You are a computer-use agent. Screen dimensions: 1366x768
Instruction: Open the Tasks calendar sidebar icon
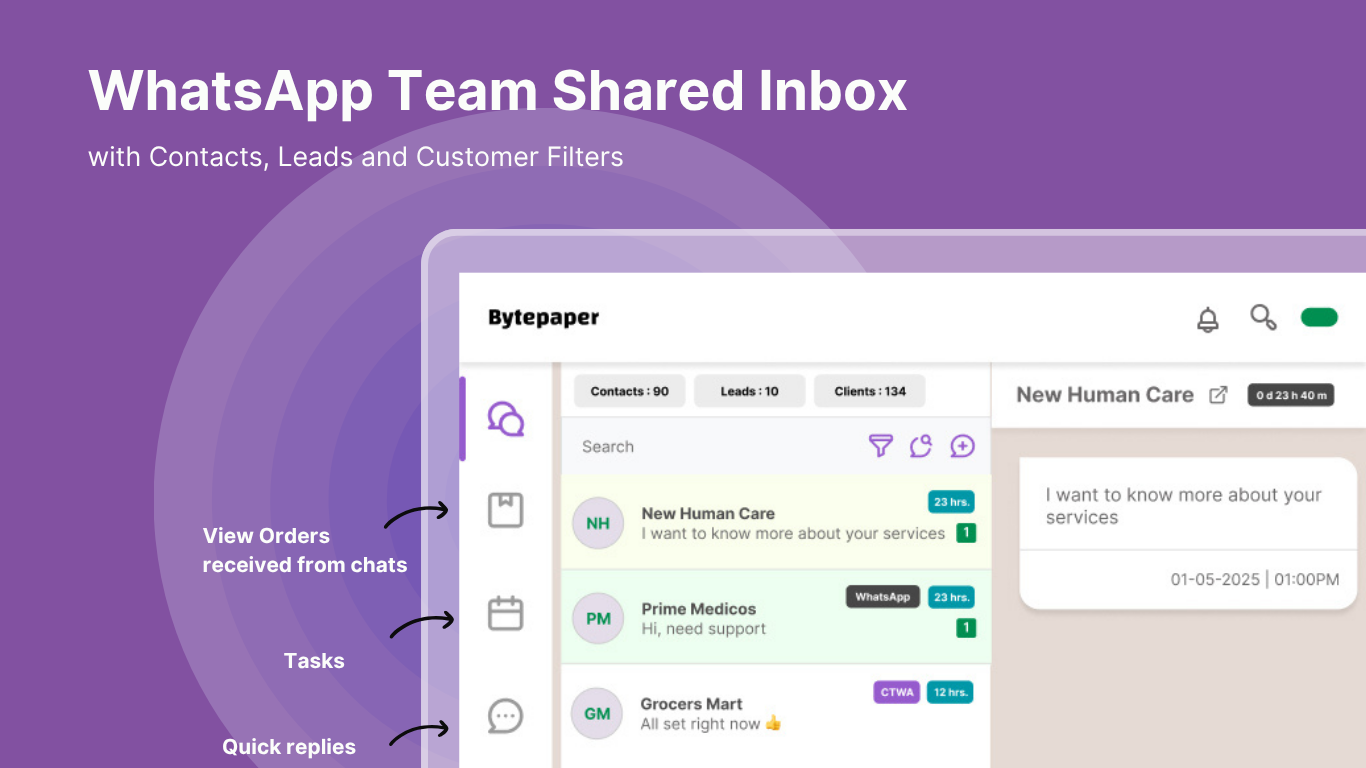[506, 613]
